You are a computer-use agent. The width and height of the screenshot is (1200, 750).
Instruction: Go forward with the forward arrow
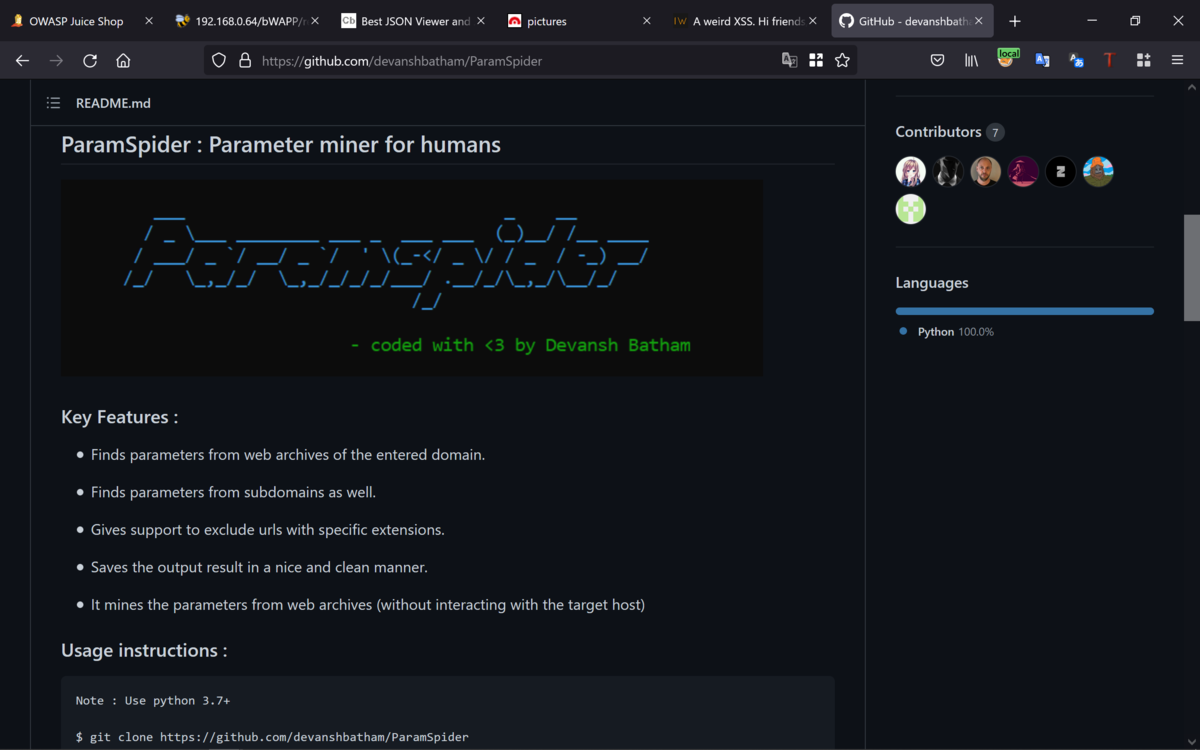tap(56, 61)
